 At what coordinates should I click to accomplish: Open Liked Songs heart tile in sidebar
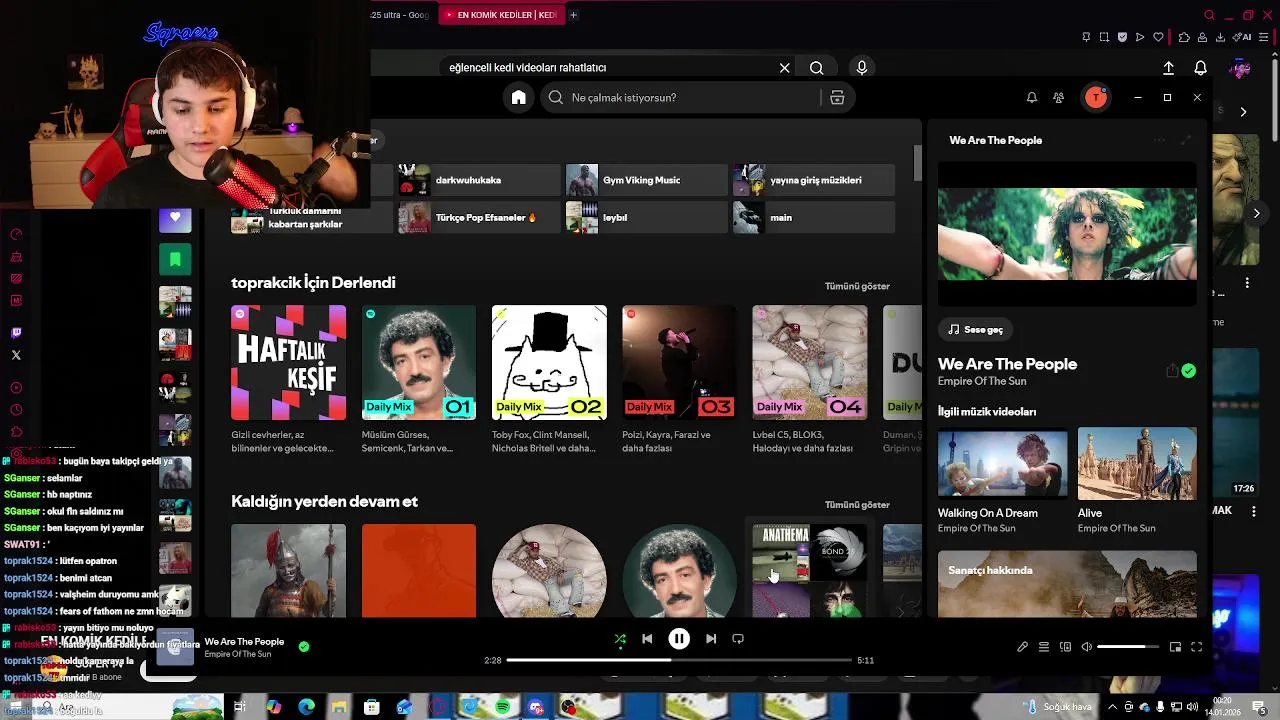(x=175, y=217)
